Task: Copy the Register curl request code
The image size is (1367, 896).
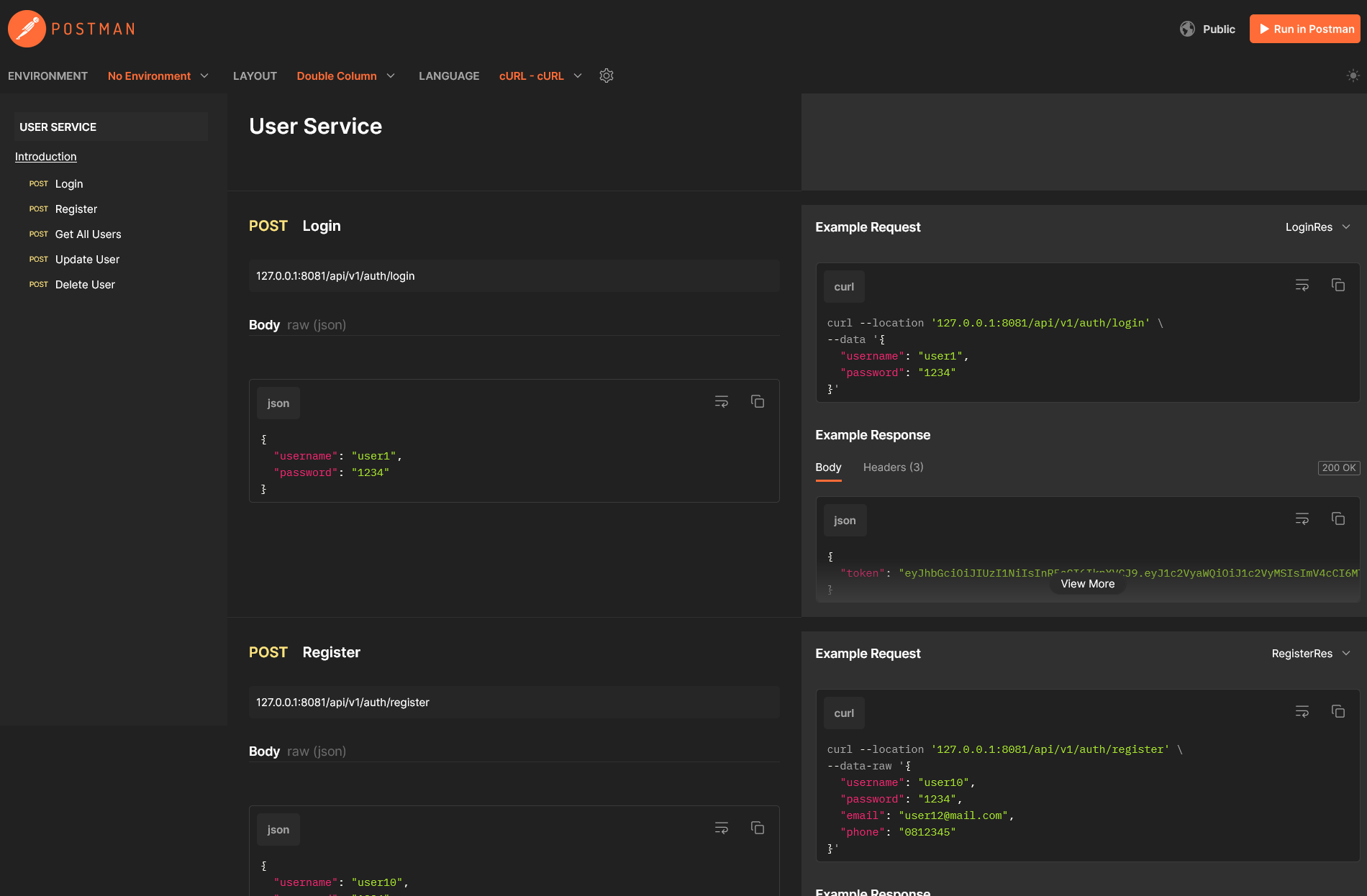Action: click(1338, 712)
